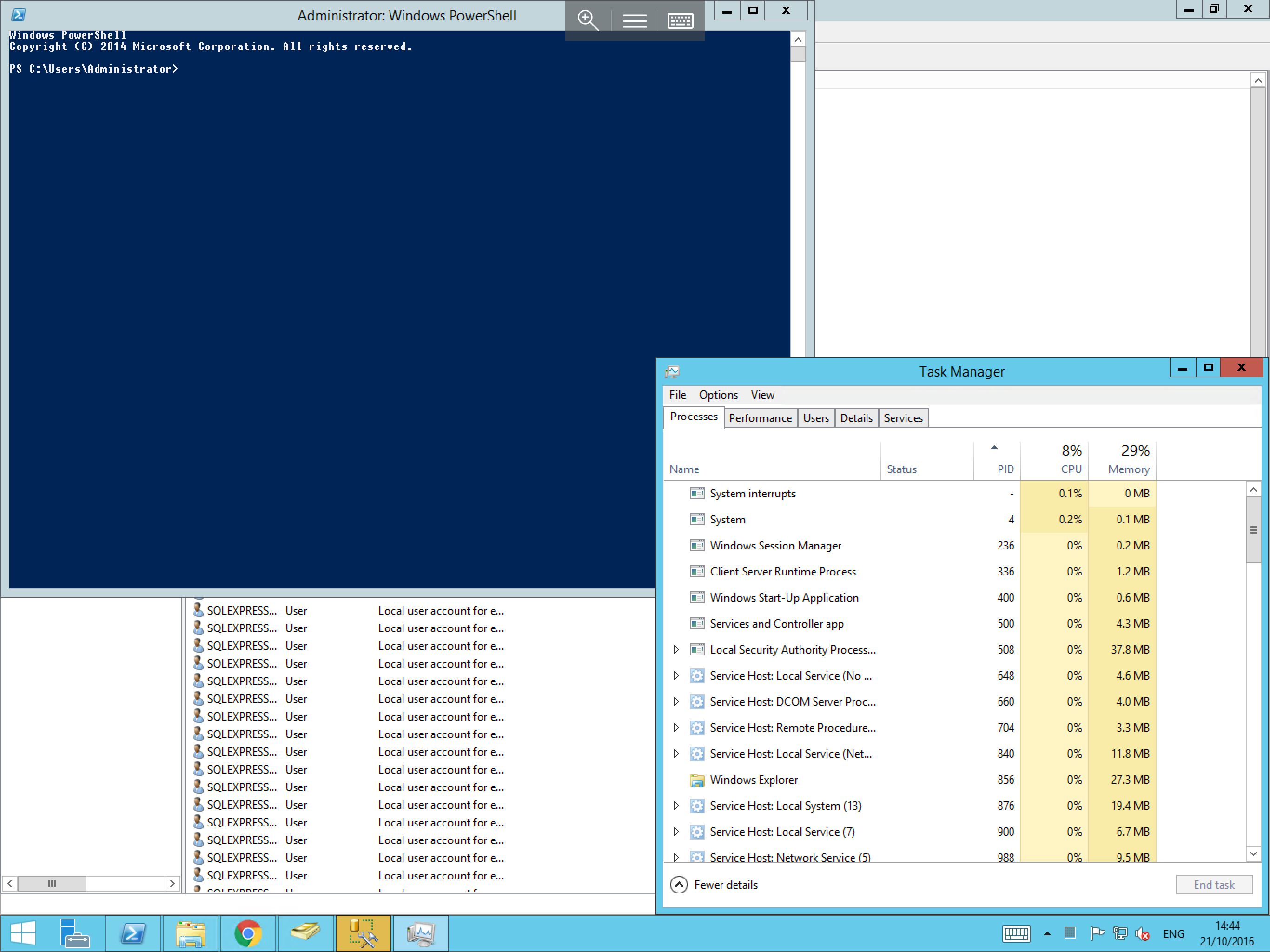
Task: Sort processes by Memory column
Action: (x=1122, y=461)
